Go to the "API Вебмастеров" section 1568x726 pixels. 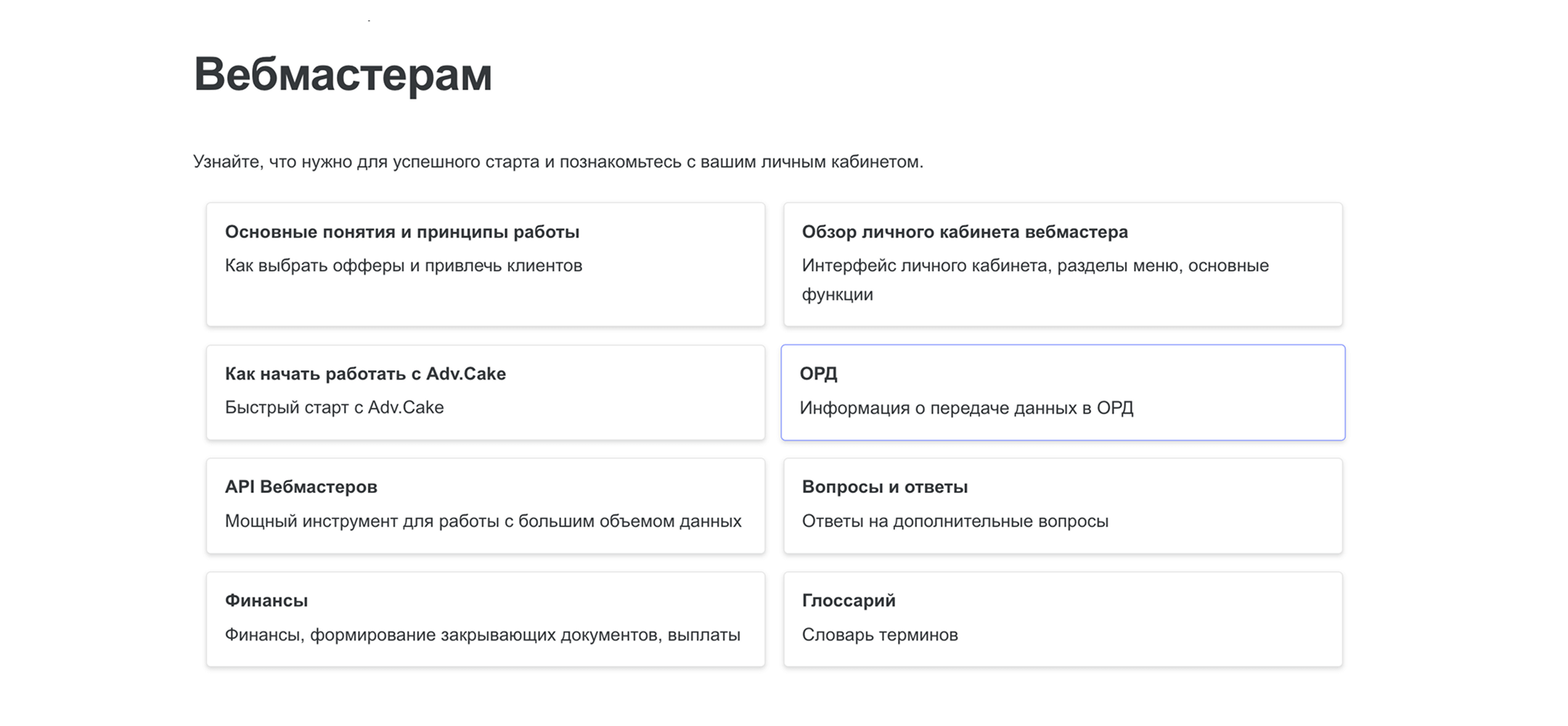pos(301,487)
